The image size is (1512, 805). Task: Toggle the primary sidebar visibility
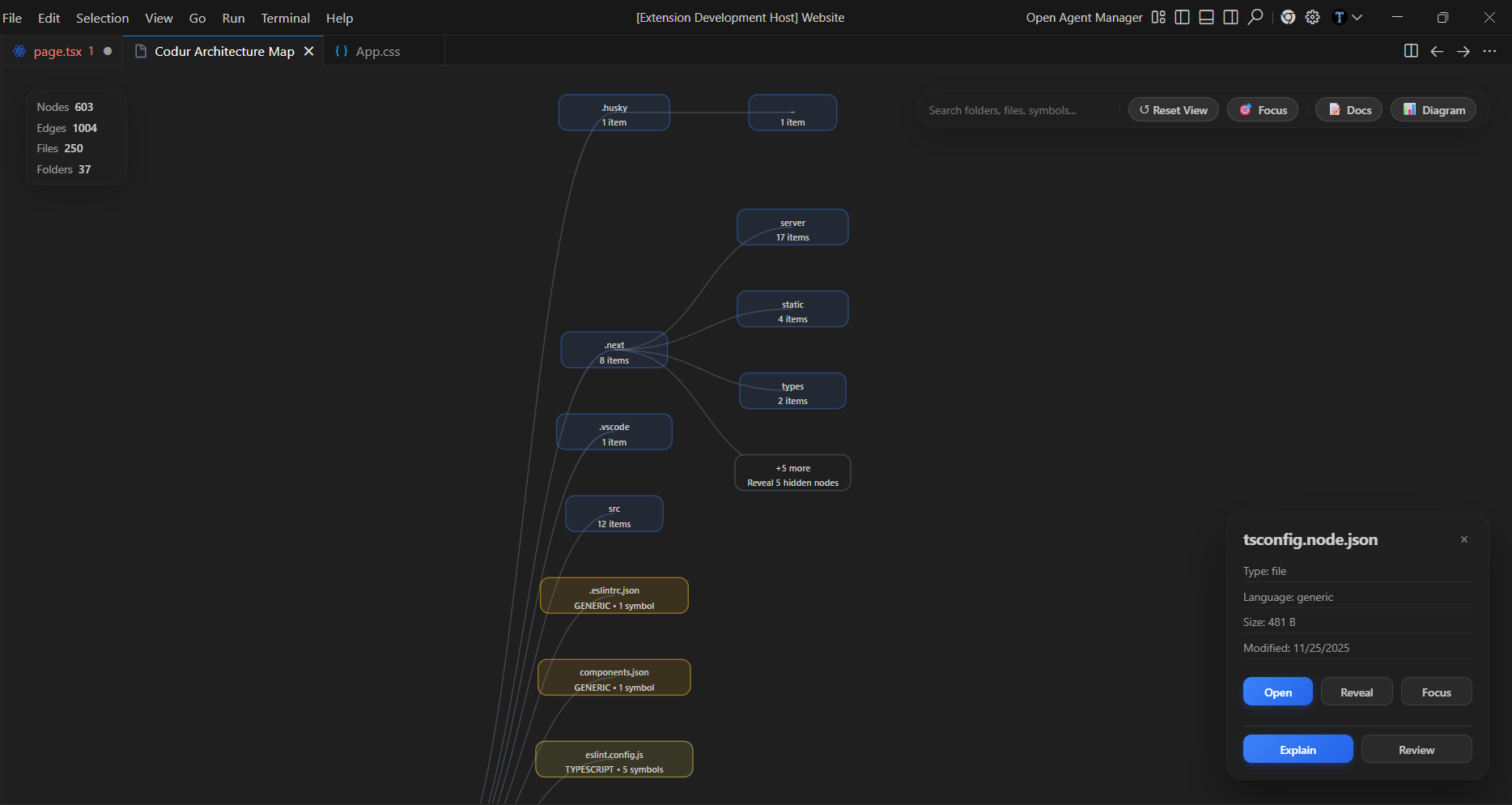1182,17
